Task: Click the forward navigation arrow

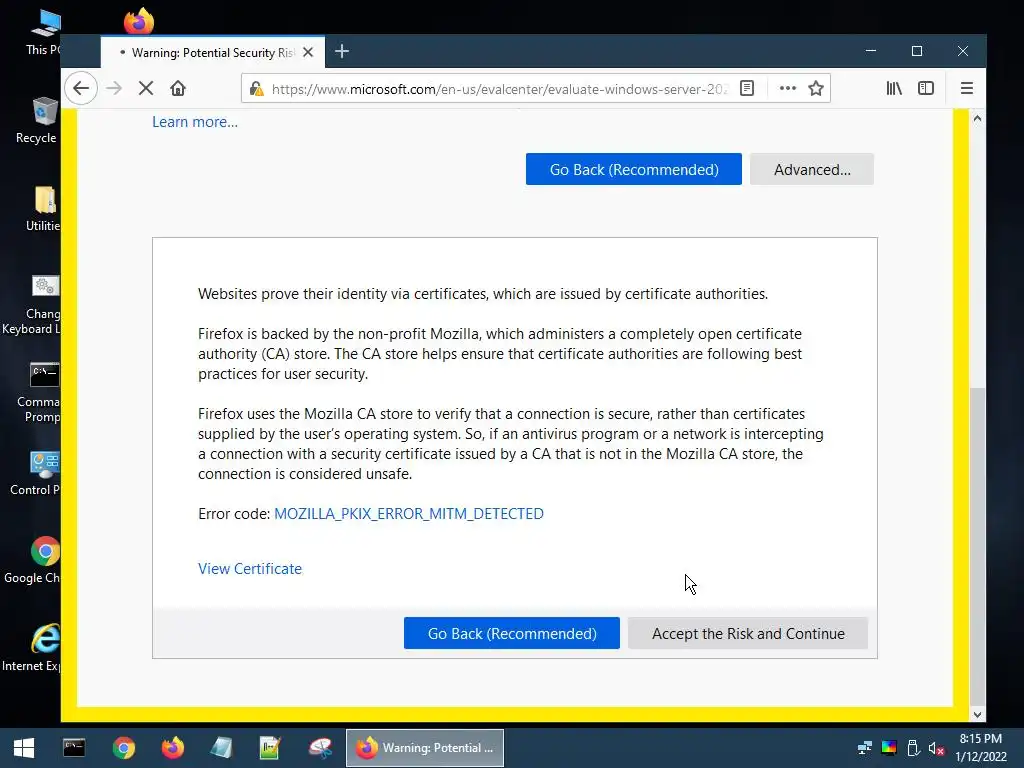Action: click(114, 88)
